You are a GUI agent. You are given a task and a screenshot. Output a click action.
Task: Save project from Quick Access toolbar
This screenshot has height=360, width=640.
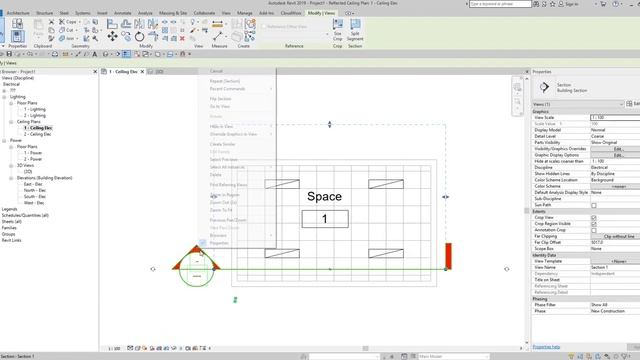[x=9, y=54]
